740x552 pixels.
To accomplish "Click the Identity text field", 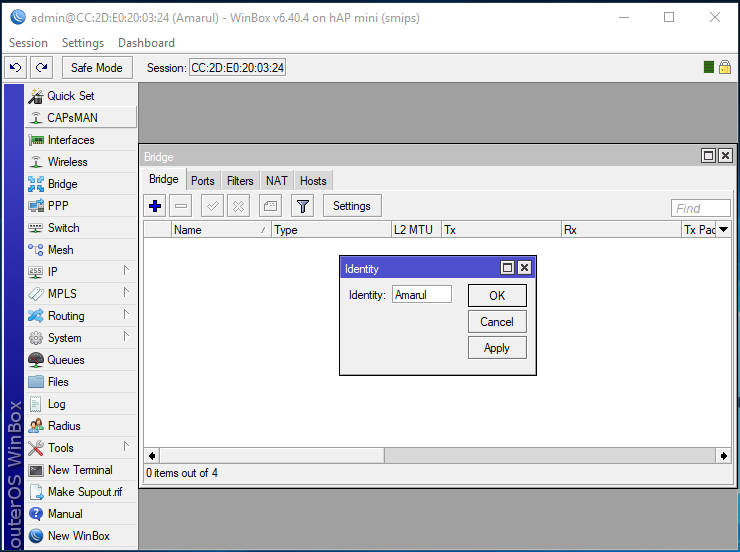I will tap(421, 295).
